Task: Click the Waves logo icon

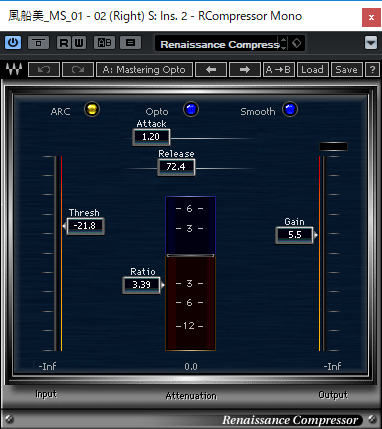Action: [14, 69]
